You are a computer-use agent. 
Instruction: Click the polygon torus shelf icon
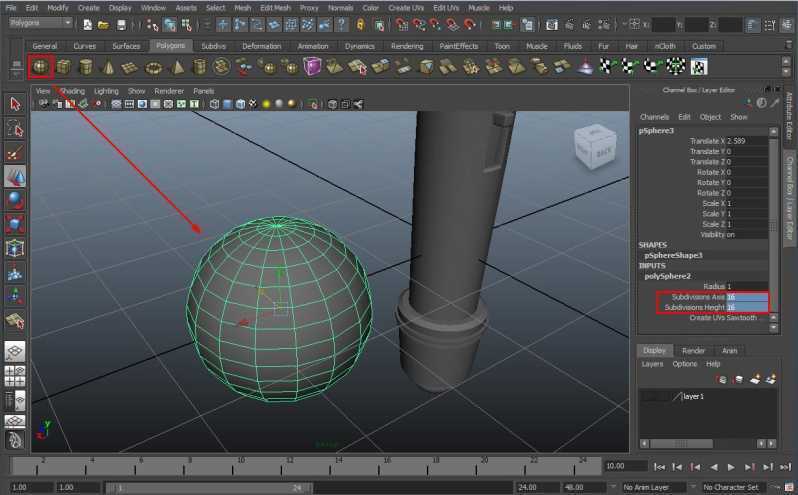153,67
